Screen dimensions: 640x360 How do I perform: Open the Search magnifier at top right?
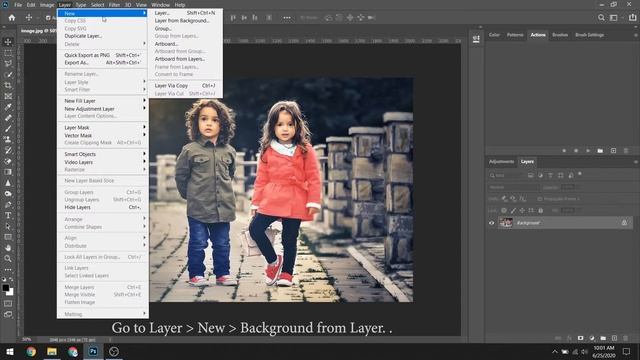(x=601, y=18)
